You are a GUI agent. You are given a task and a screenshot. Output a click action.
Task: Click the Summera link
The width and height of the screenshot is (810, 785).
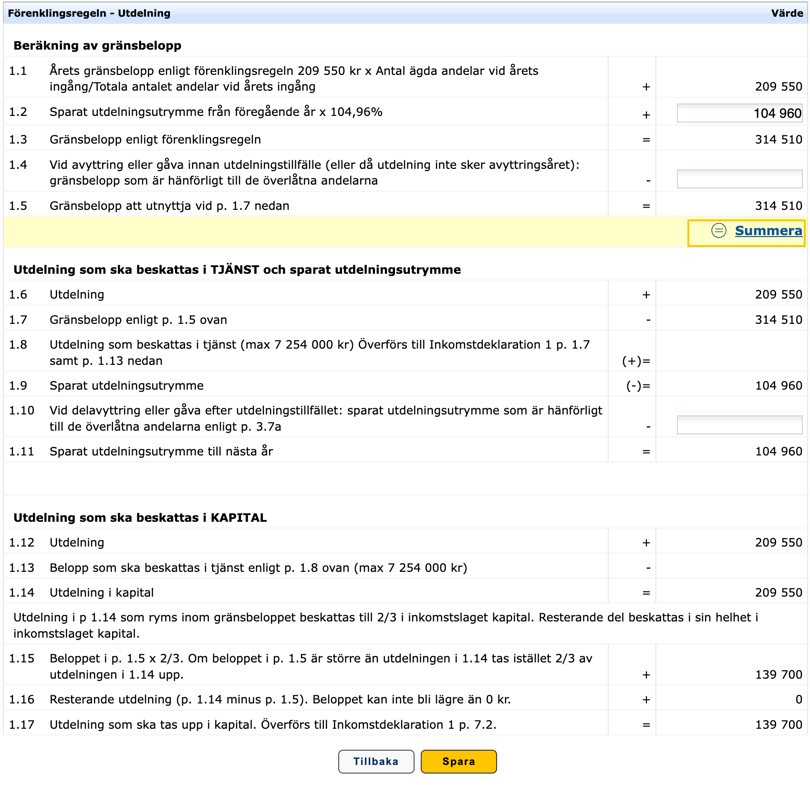(769, 231)
